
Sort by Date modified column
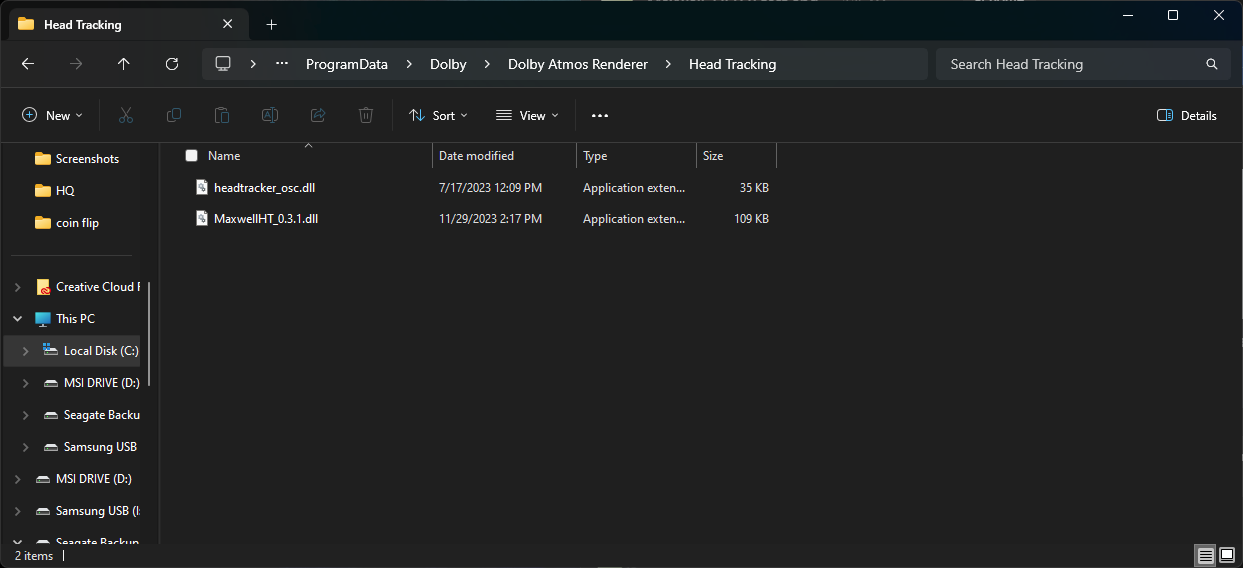click(476, 156)
